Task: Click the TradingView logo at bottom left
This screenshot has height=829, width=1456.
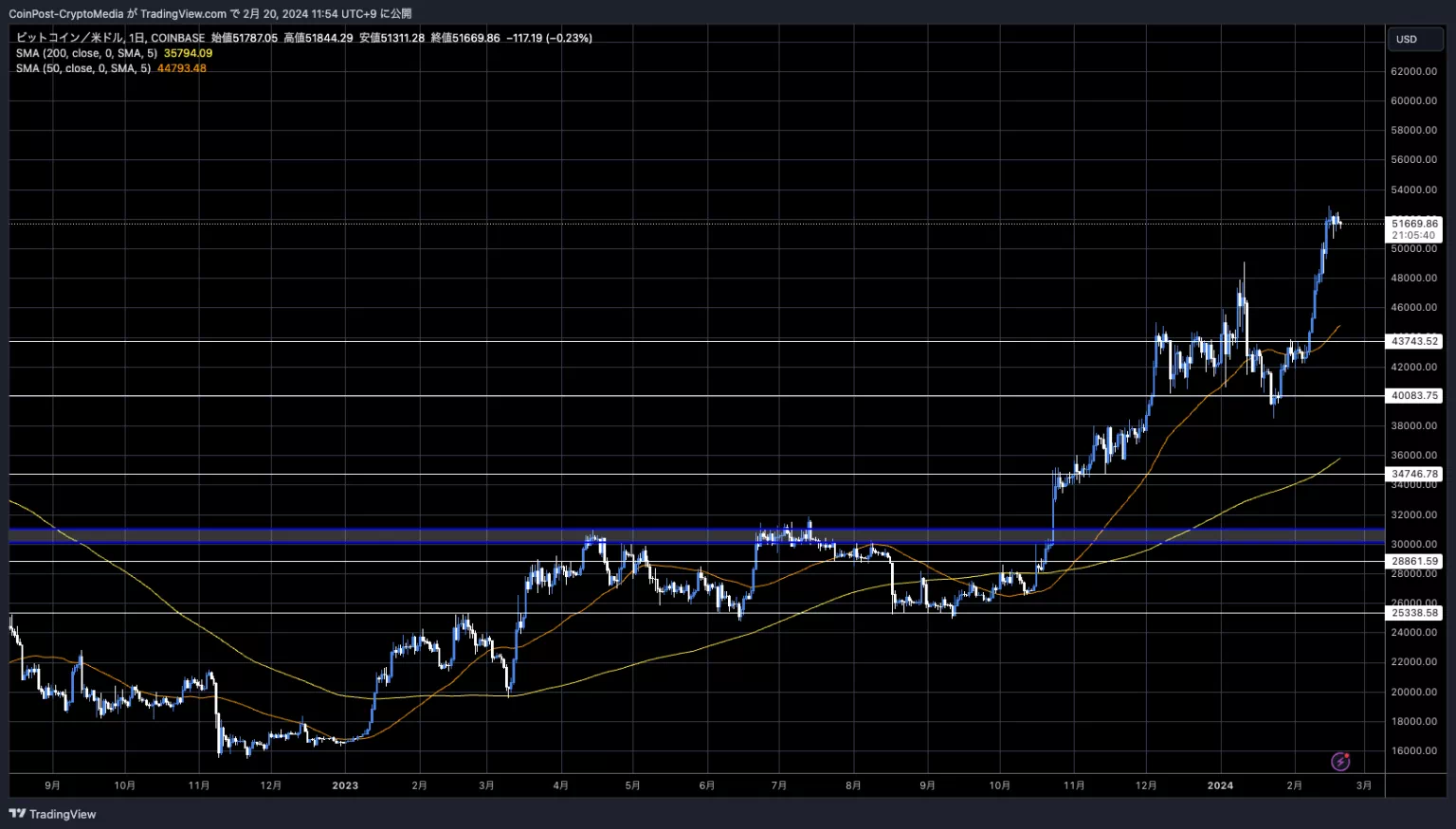Action: [x=52, y=814]
